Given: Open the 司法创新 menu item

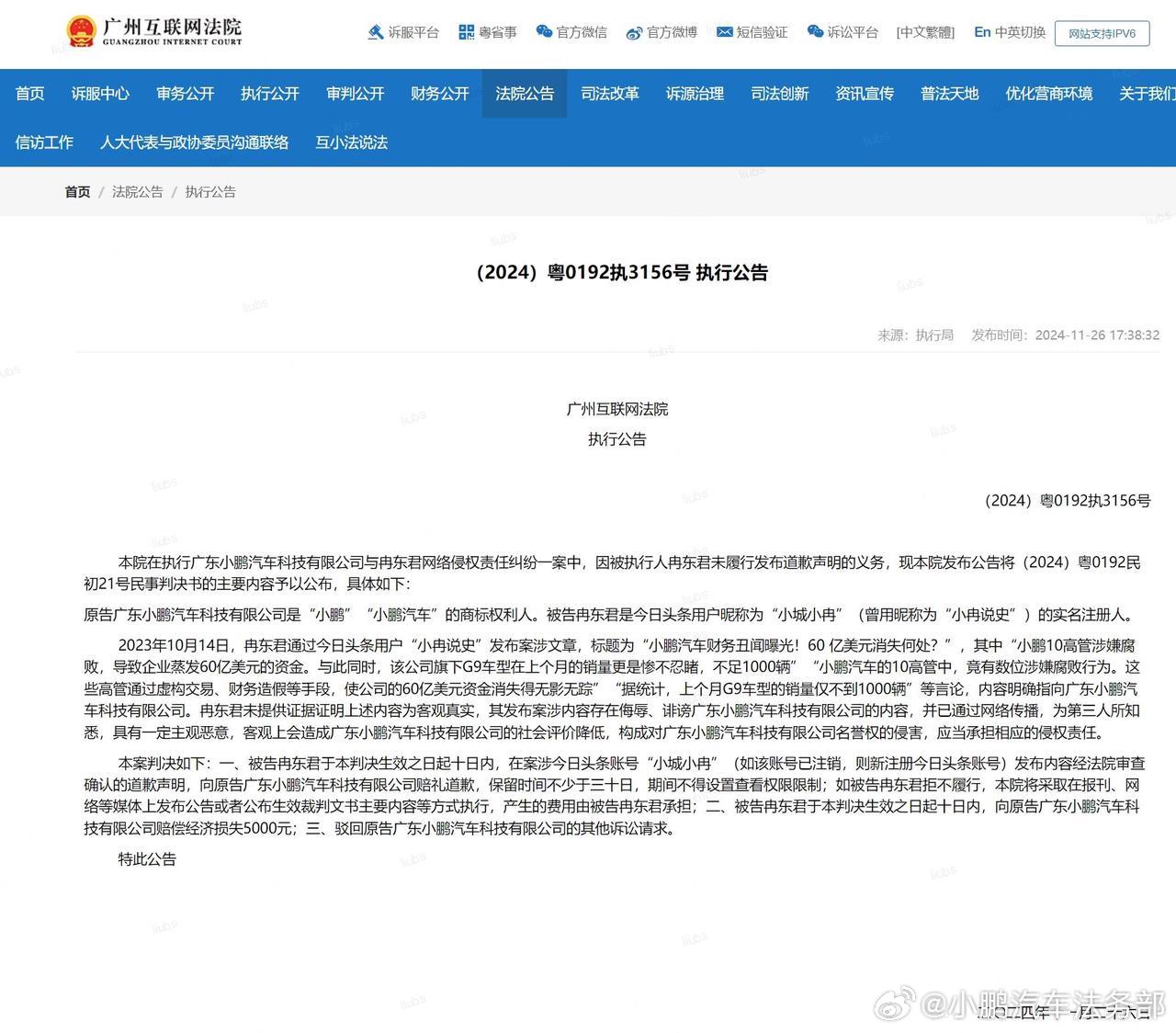Looking at the screenshot, I should [780, 93].
